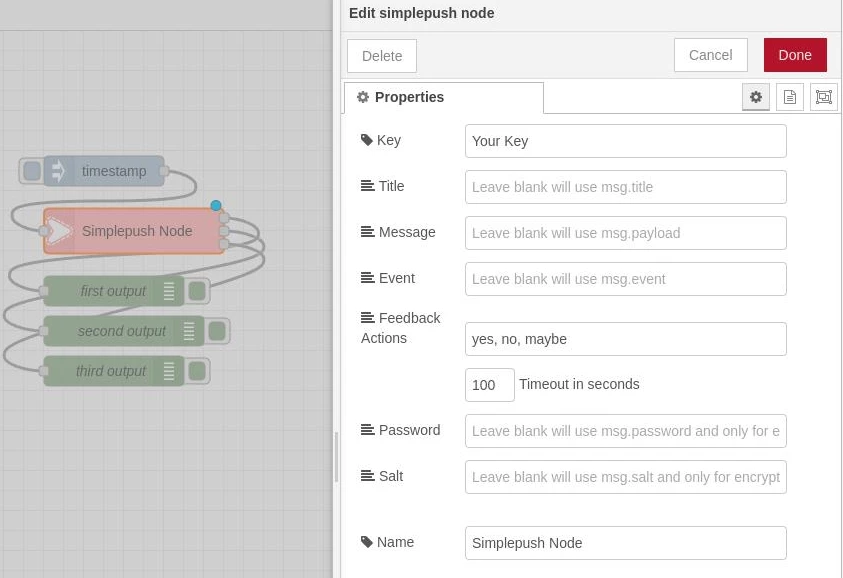Click the timestamp node output port
843x578 pixels.
[x=165, y=171]
